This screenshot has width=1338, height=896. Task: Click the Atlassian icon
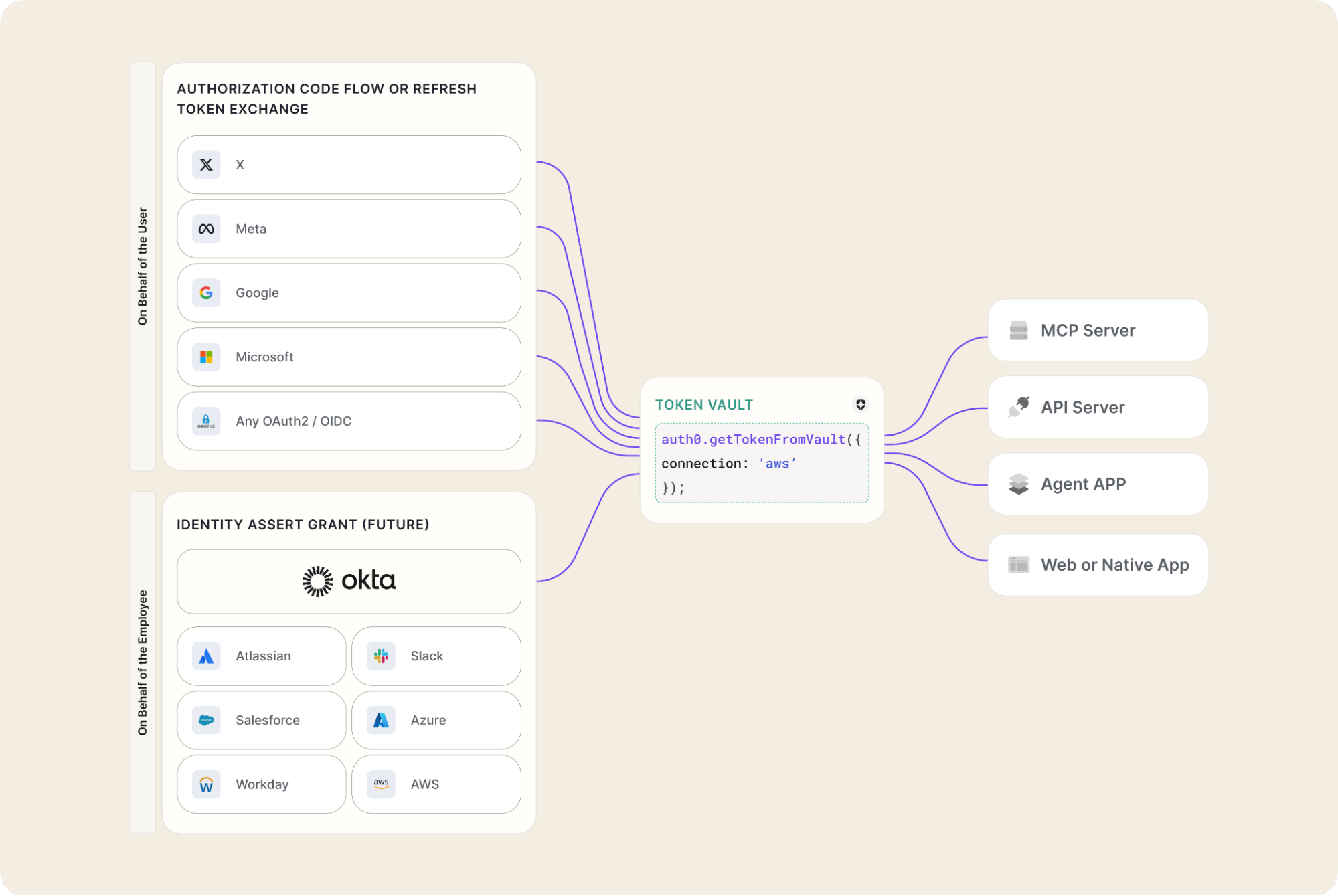coord(205,656)
